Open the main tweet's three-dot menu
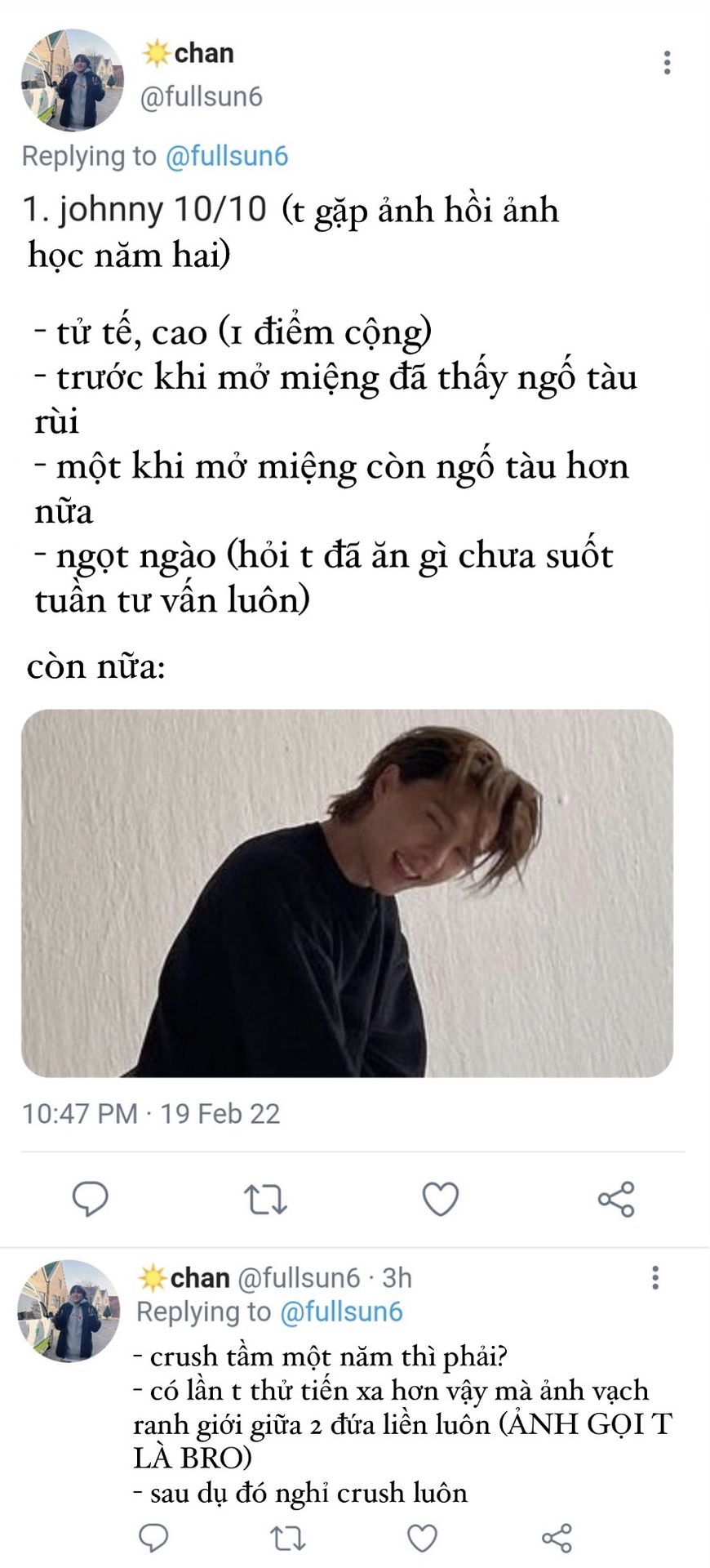 [x=668, y=63]
